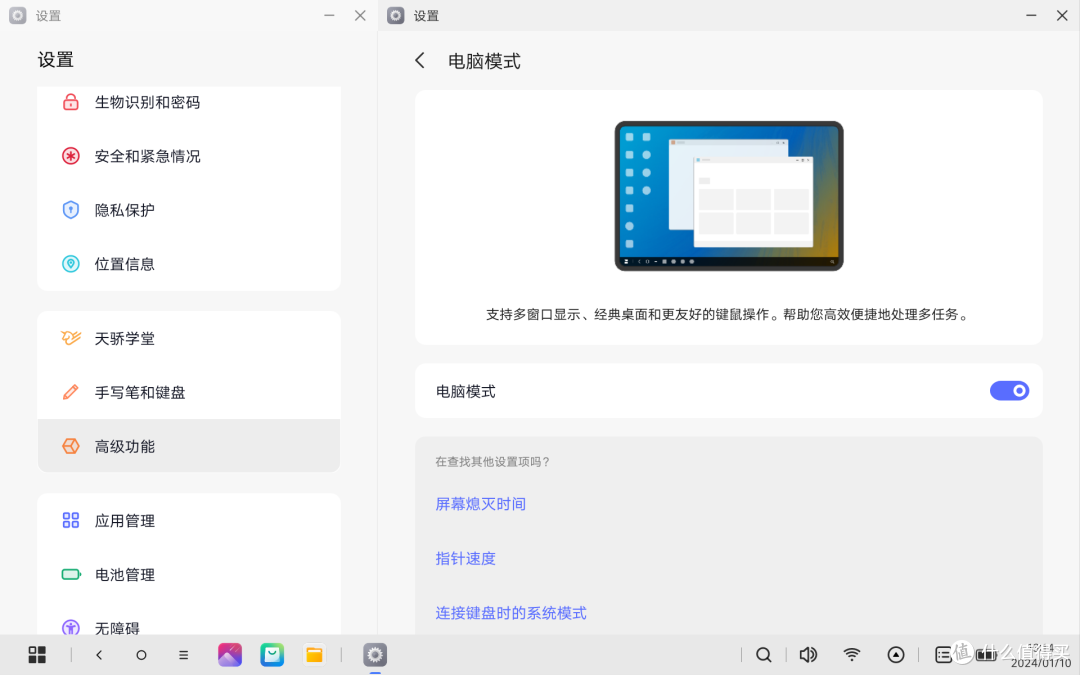Image resolution: width=1080 pixels, height=675 pixels.
Task: Click the computer mode tablet preview image
Action: pyautogui.click(x=728, y=196)
